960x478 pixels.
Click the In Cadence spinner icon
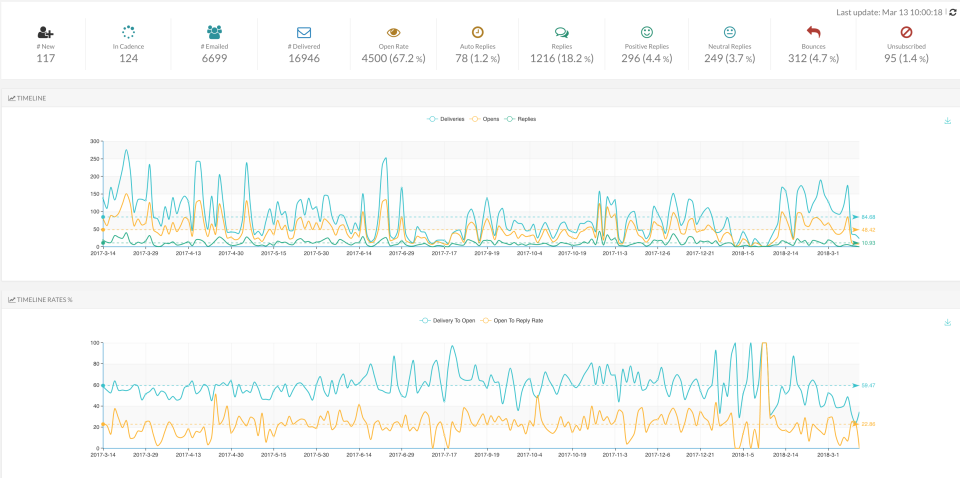(x=128, y=32)
